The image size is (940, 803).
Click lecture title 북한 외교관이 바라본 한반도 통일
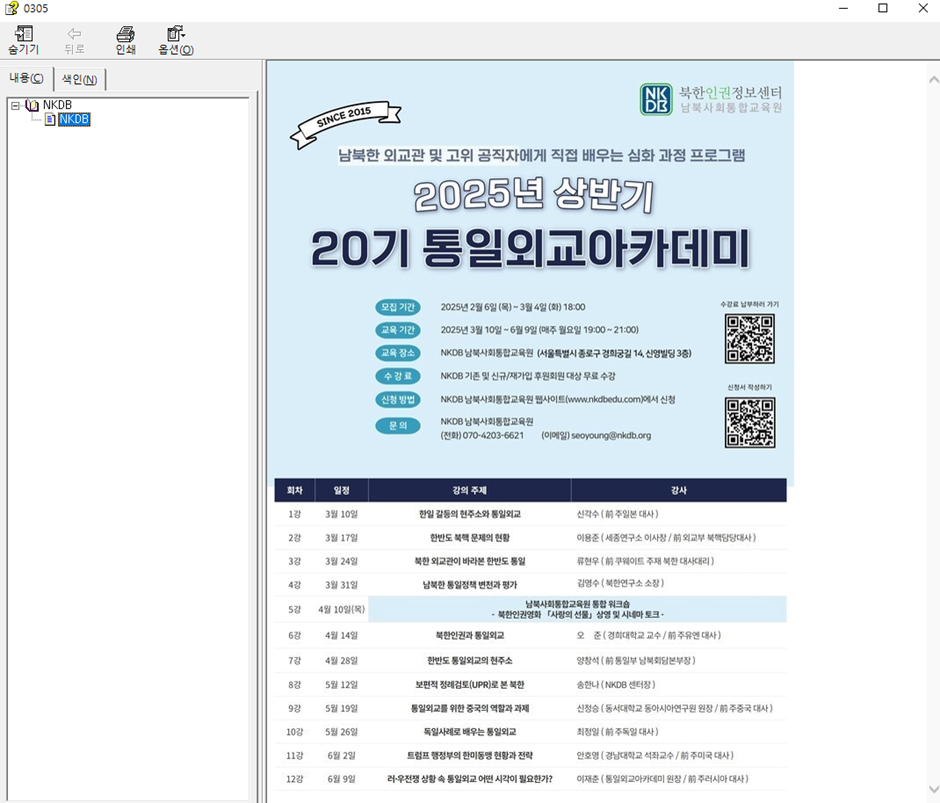click(x=469, y=561)
